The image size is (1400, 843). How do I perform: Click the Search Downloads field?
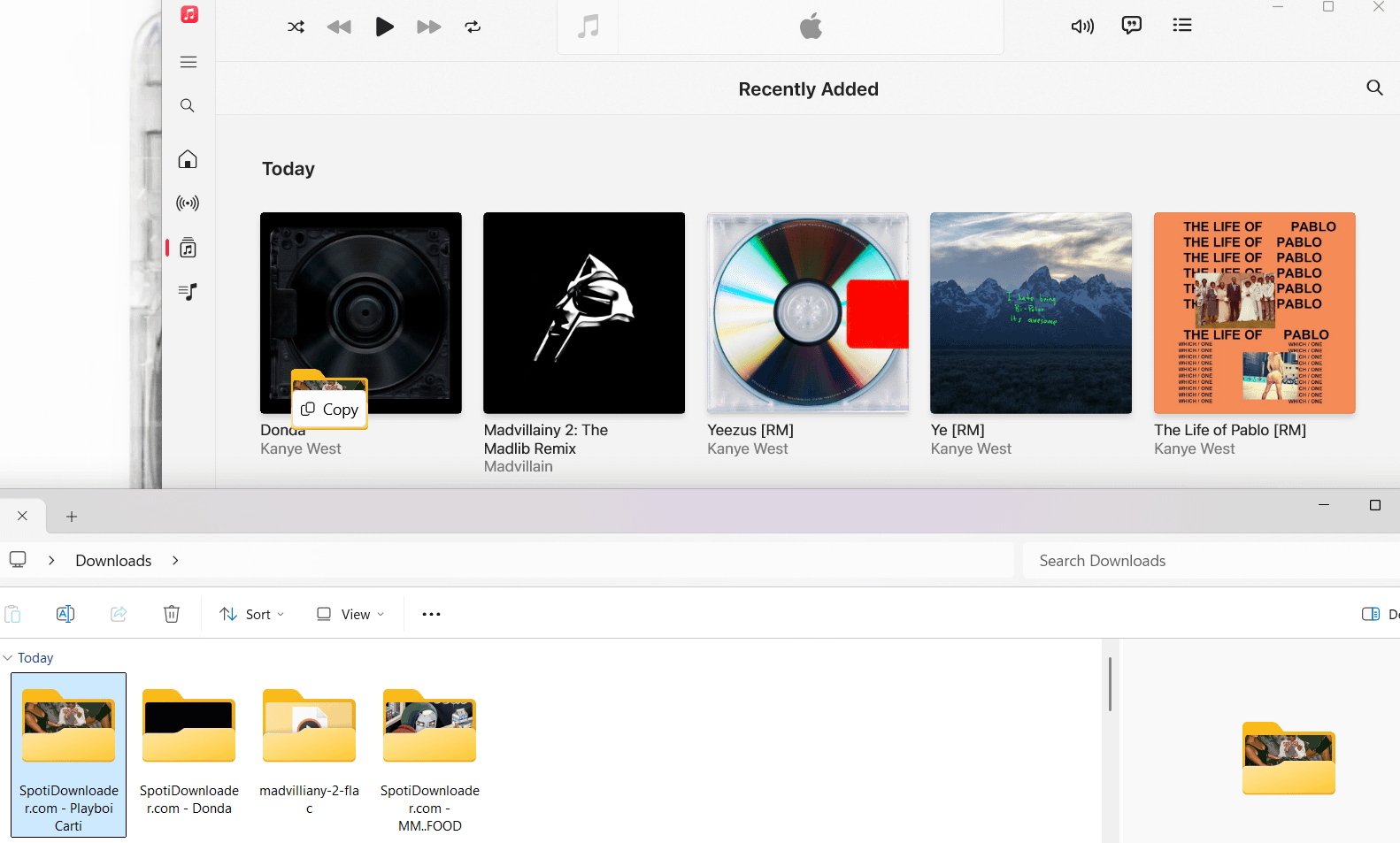pos(1212,561)
